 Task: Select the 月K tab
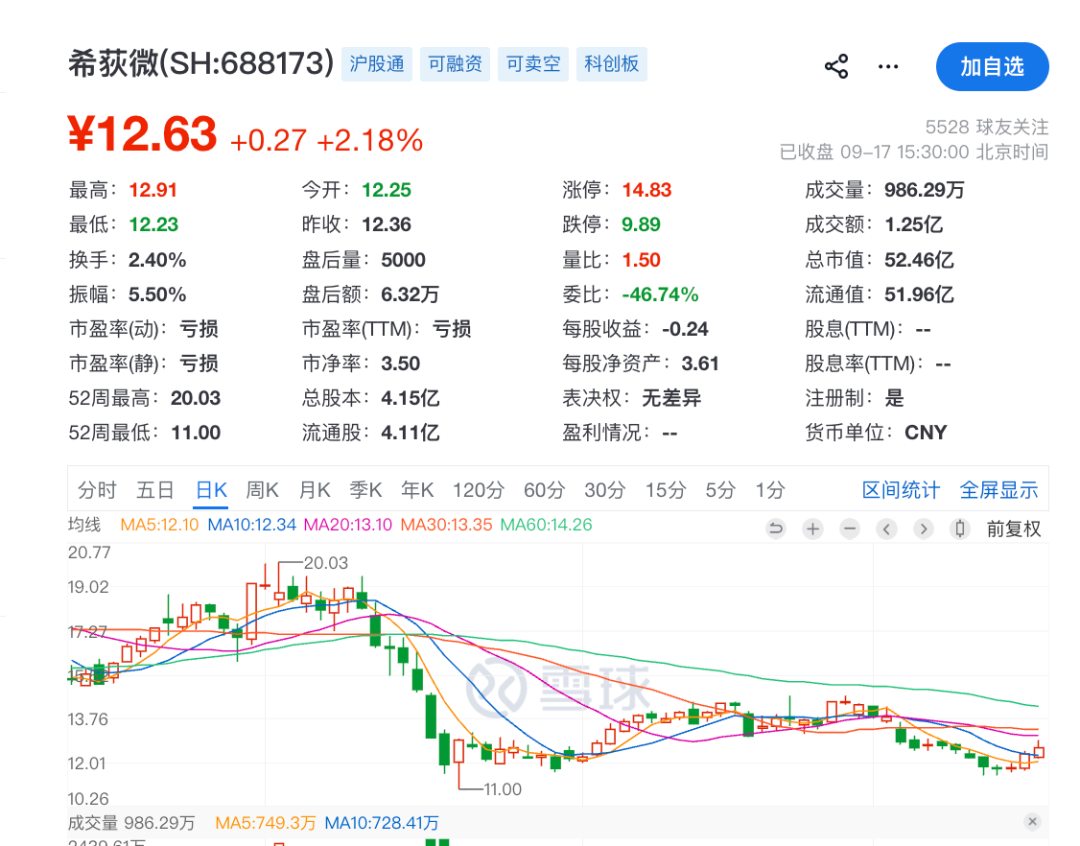[314, 491]
